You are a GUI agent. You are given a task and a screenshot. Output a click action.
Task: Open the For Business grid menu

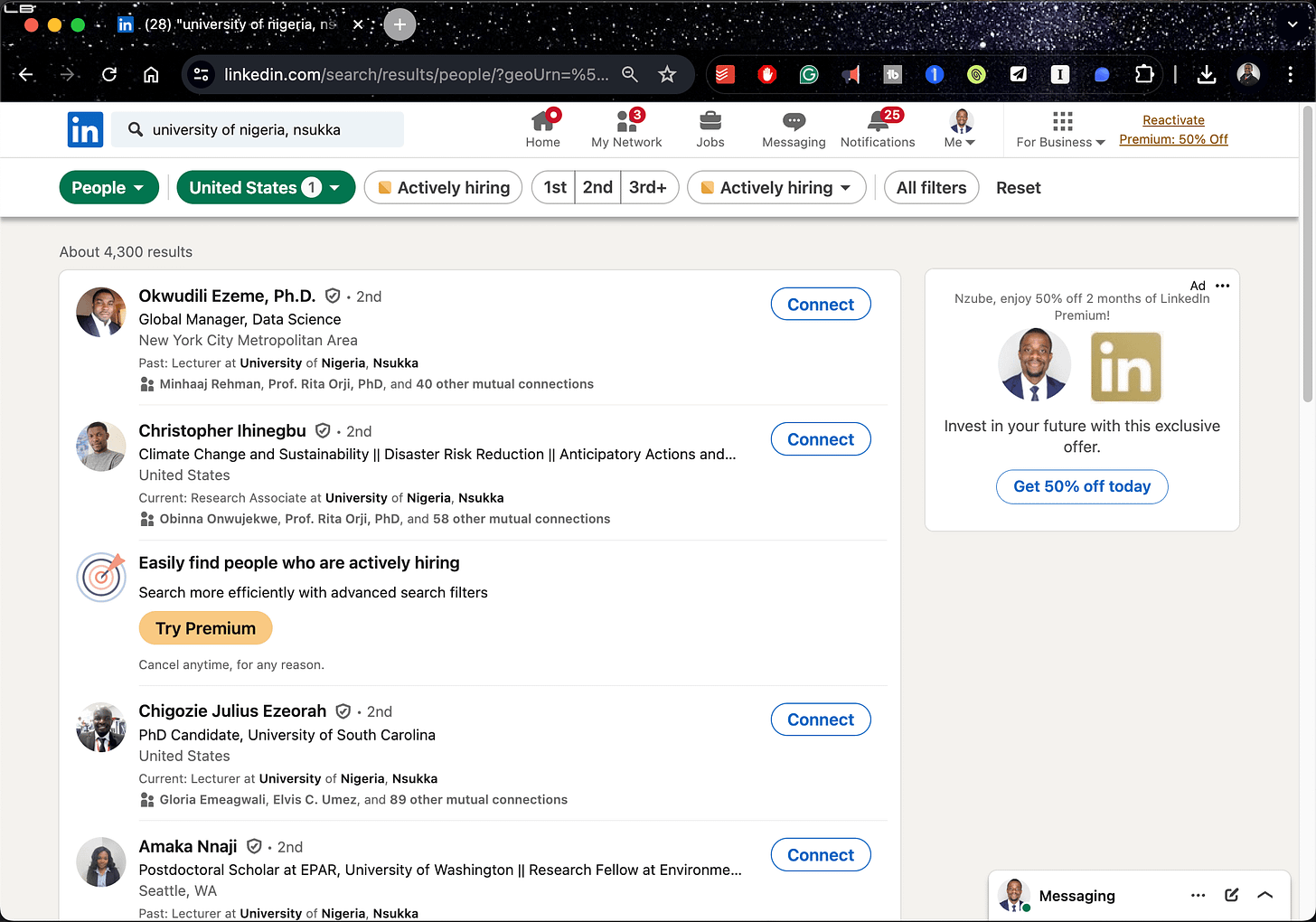tap(1061, 129)
